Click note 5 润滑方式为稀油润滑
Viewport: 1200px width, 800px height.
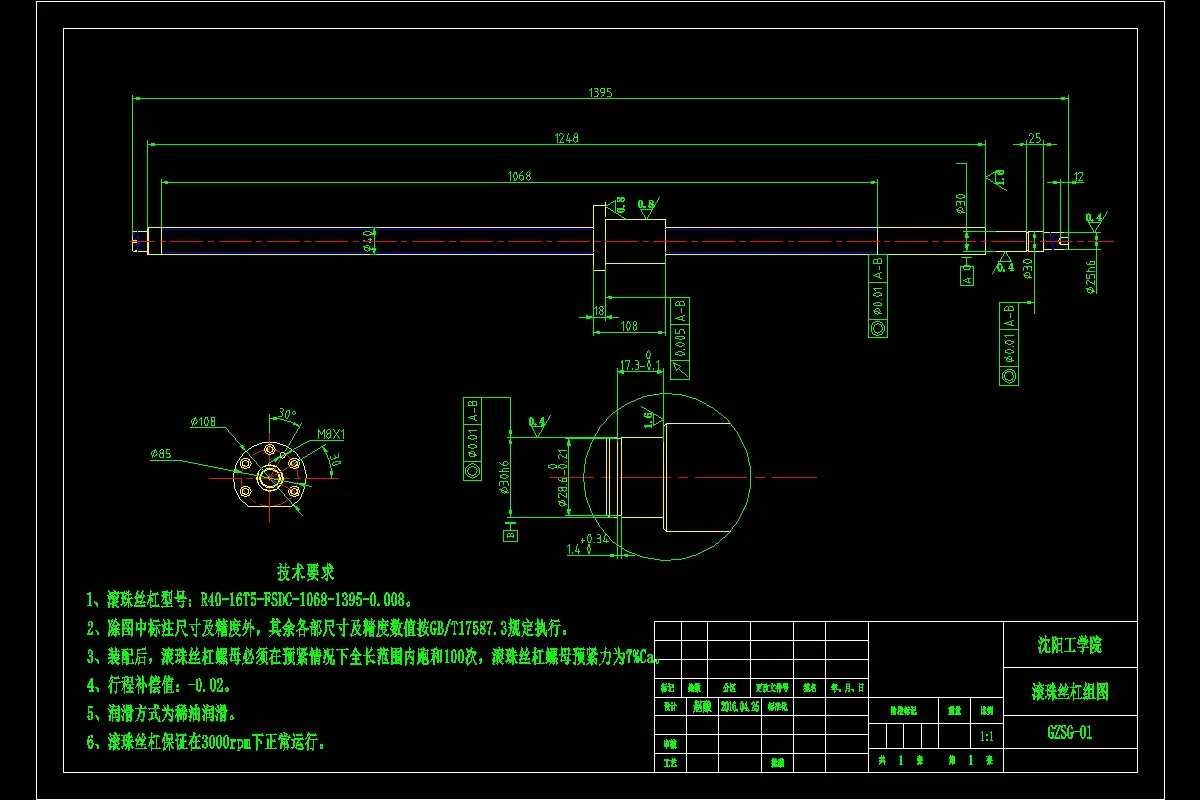(x=161, y=714)
